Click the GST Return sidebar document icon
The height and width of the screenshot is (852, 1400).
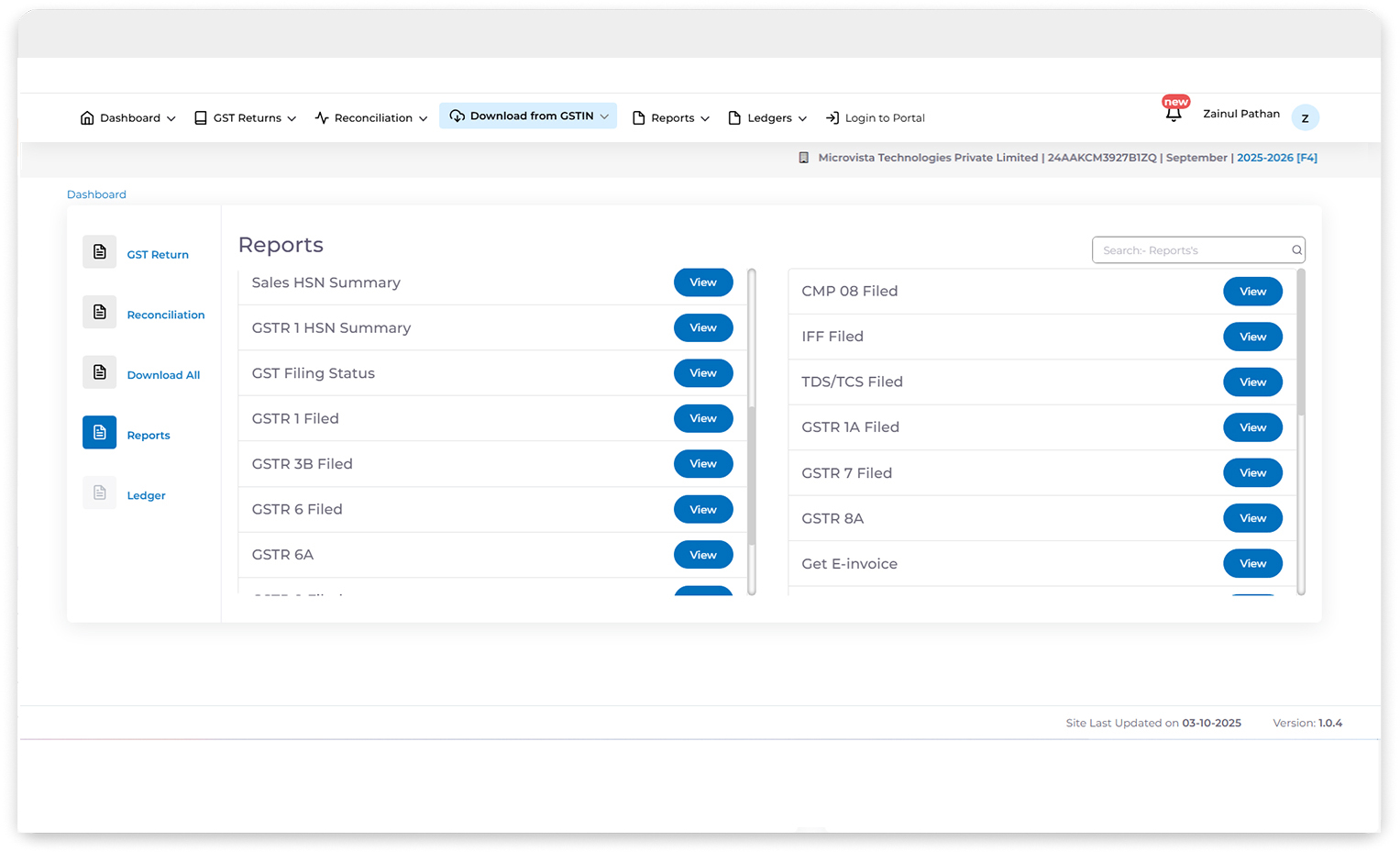tap(99, 252)
